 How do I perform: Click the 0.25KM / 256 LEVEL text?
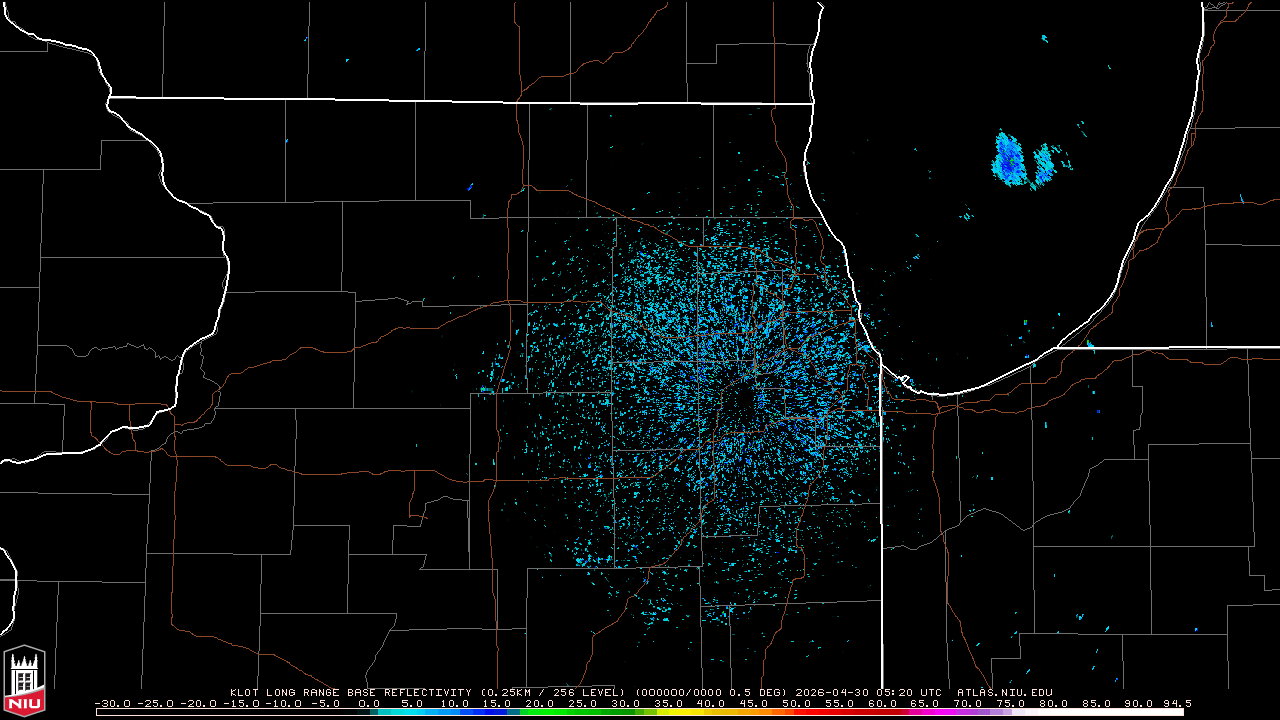(x=553, y=692)
